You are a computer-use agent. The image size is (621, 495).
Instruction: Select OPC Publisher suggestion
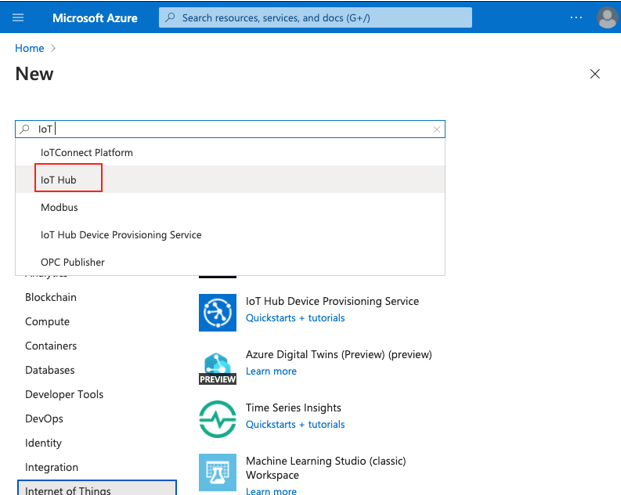(x=230, y=262)
